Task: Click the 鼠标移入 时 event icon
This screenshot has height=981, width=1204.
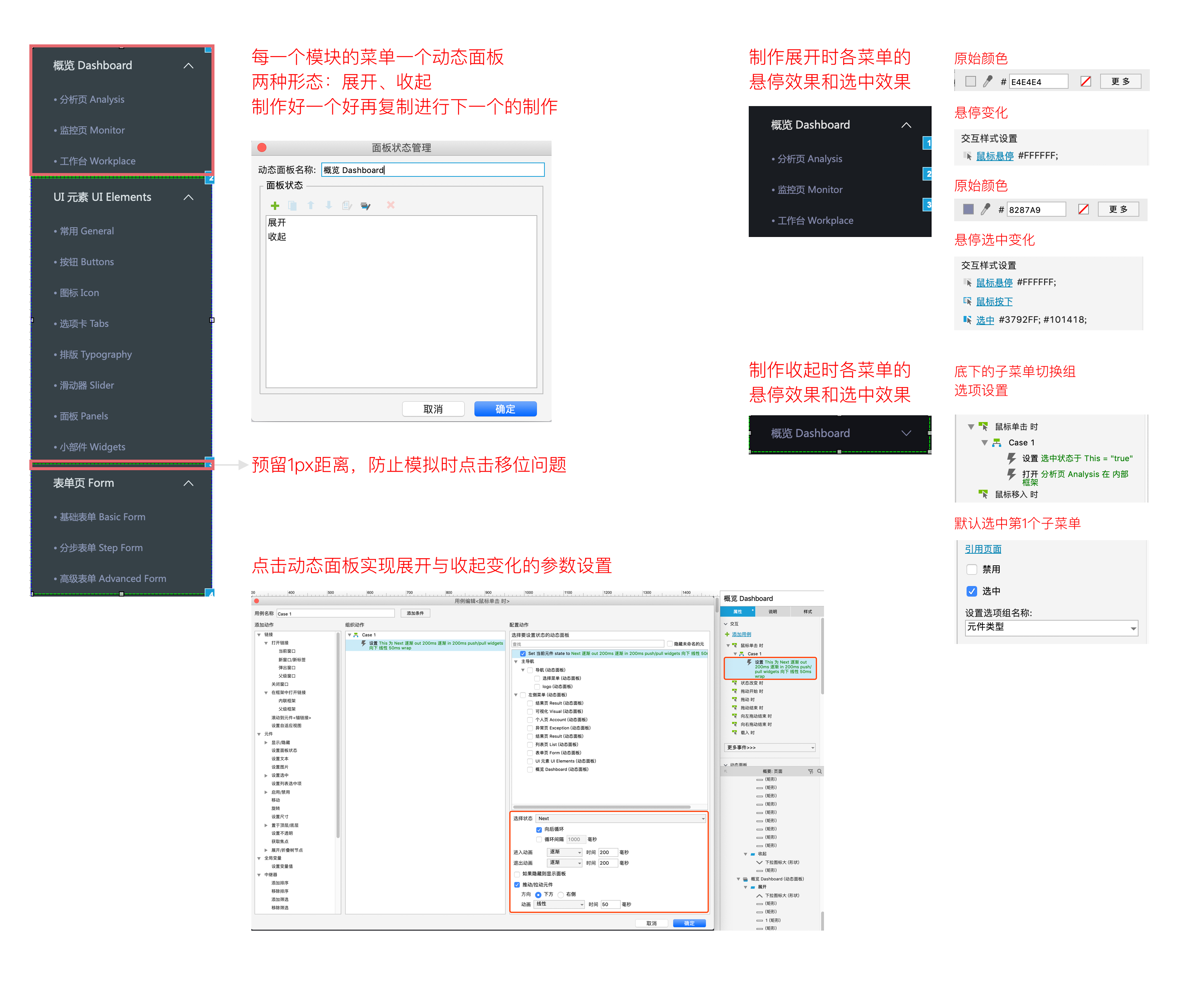Action: point(983,495)
